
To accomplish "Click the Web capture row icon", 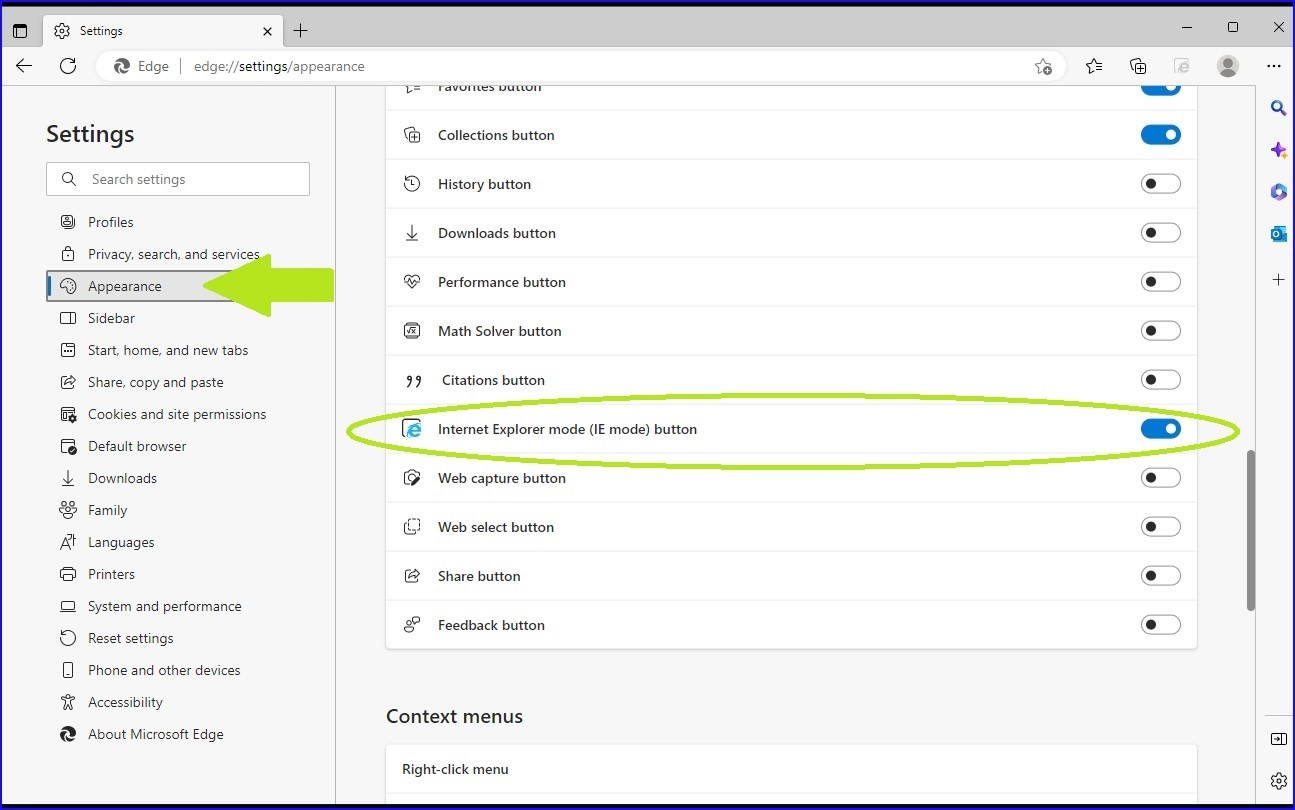I will (x=412, y=478).
